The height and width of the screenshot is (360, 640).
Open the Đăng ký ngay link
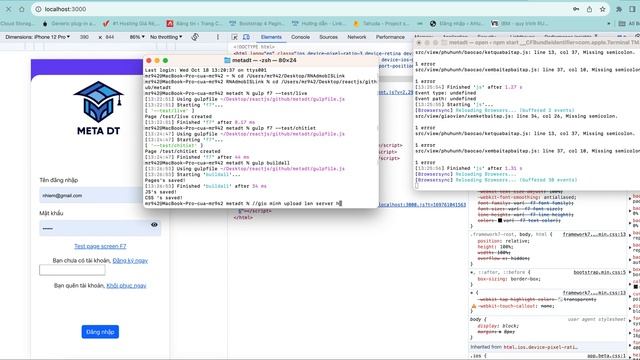[x=130, y=260]
